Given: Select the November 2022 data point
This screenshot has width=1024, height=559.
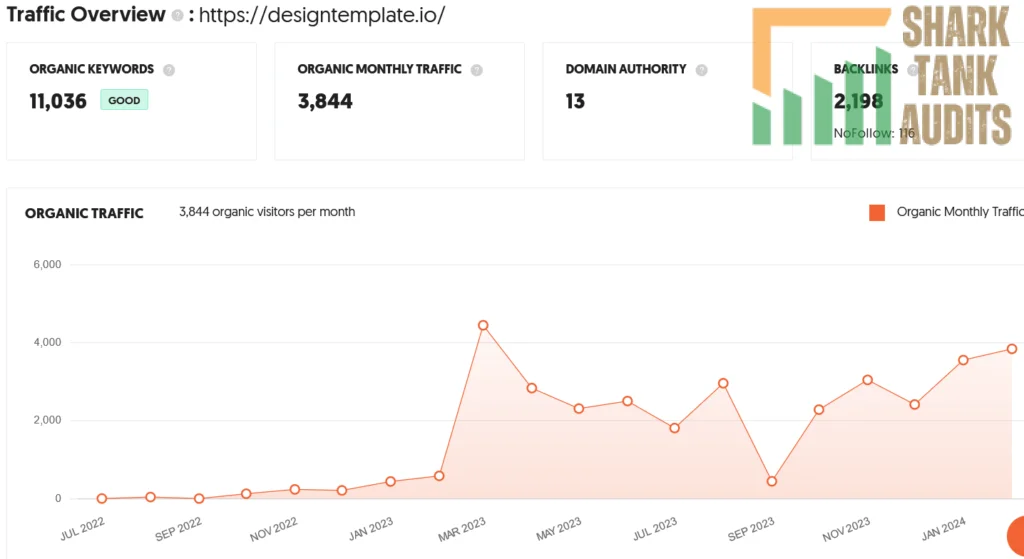Looking at the screenshot, I should 295,489.
